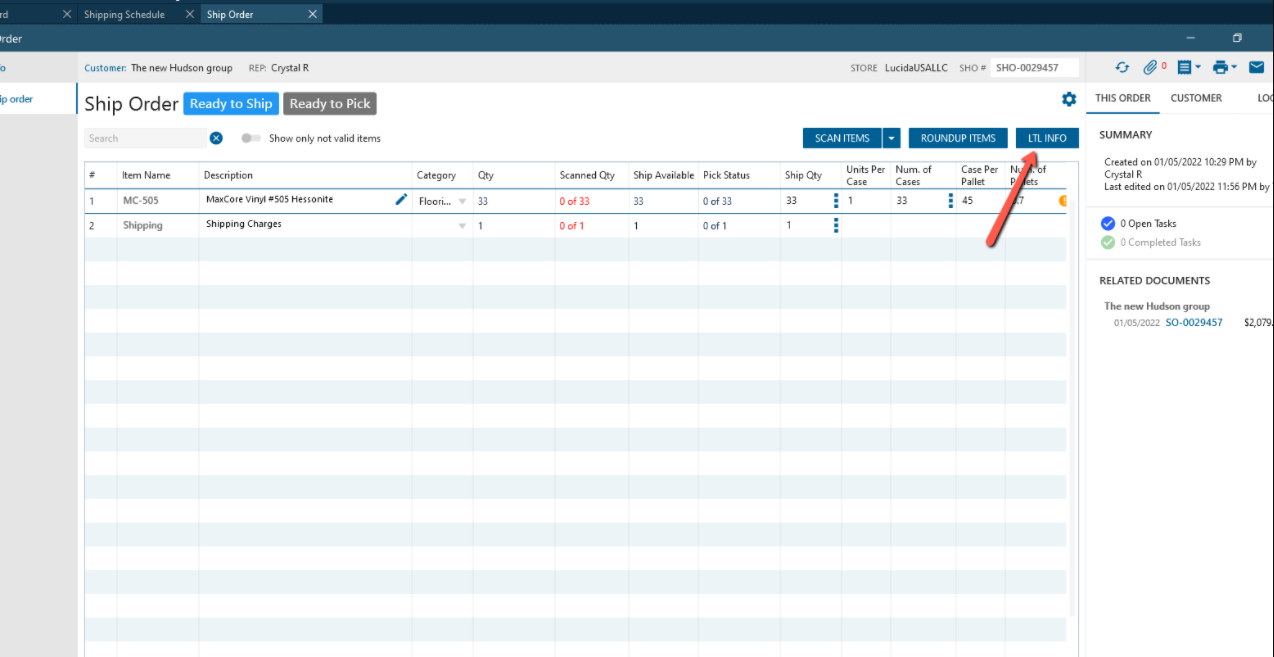Switch to the Shipping Schedule tab
This screenshot has width=1274, height=657.
point(124,15)
